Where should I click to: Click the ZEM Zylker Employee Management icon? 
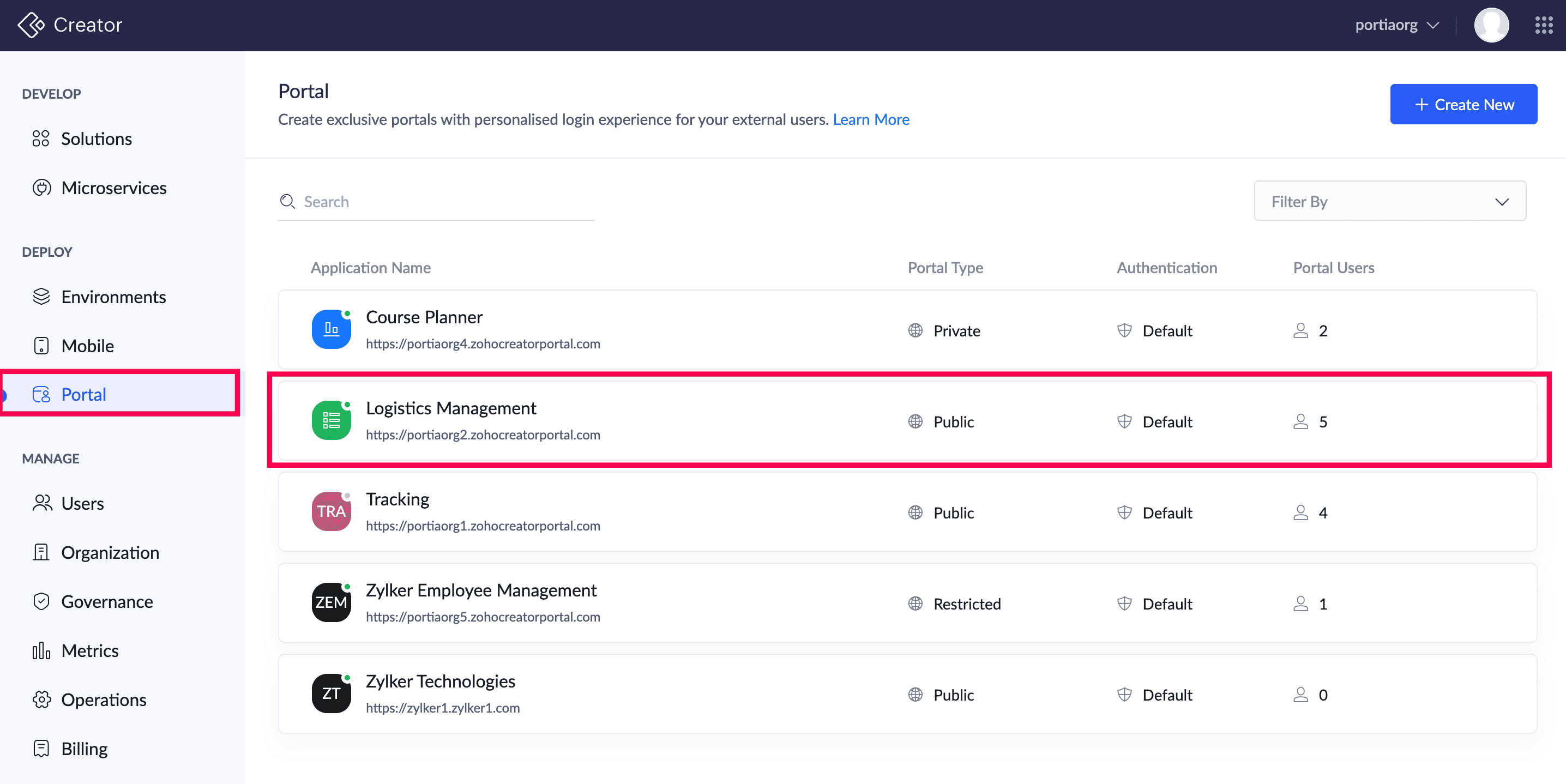(332, 602)
